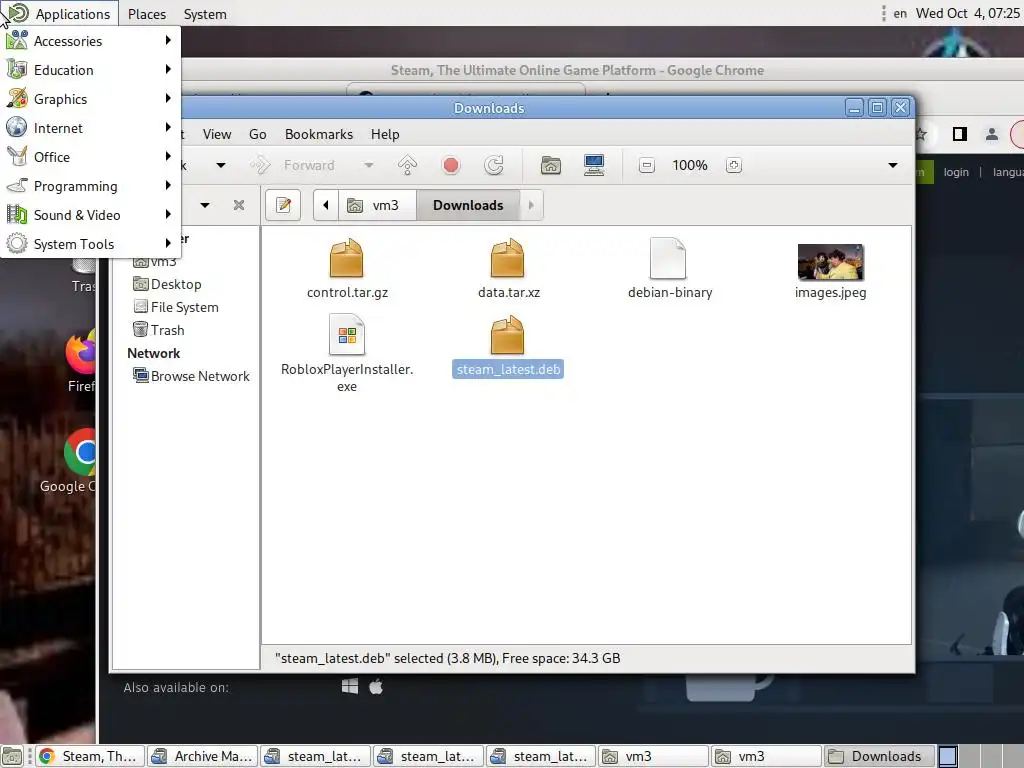Viewport: 1024px width, 768px height.
Task: Open the Forward history dropdown arrow
Action: tap(369, 165)
